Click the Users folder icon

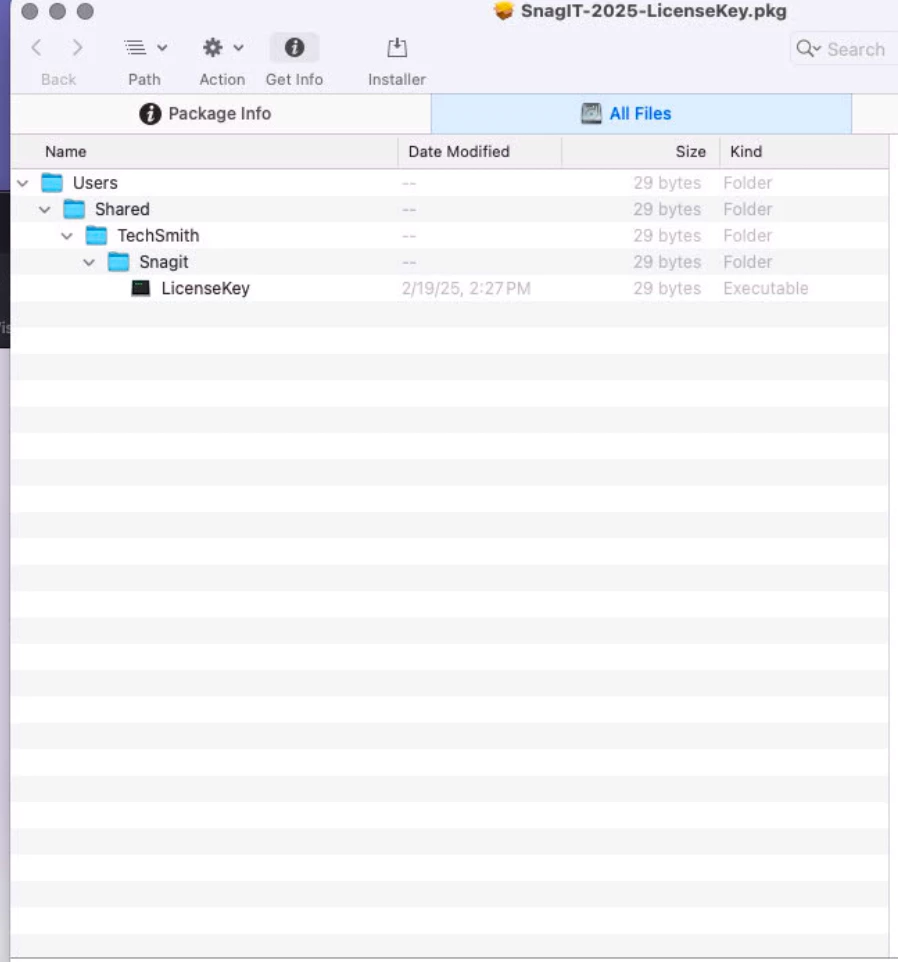(x=52, y=183)
